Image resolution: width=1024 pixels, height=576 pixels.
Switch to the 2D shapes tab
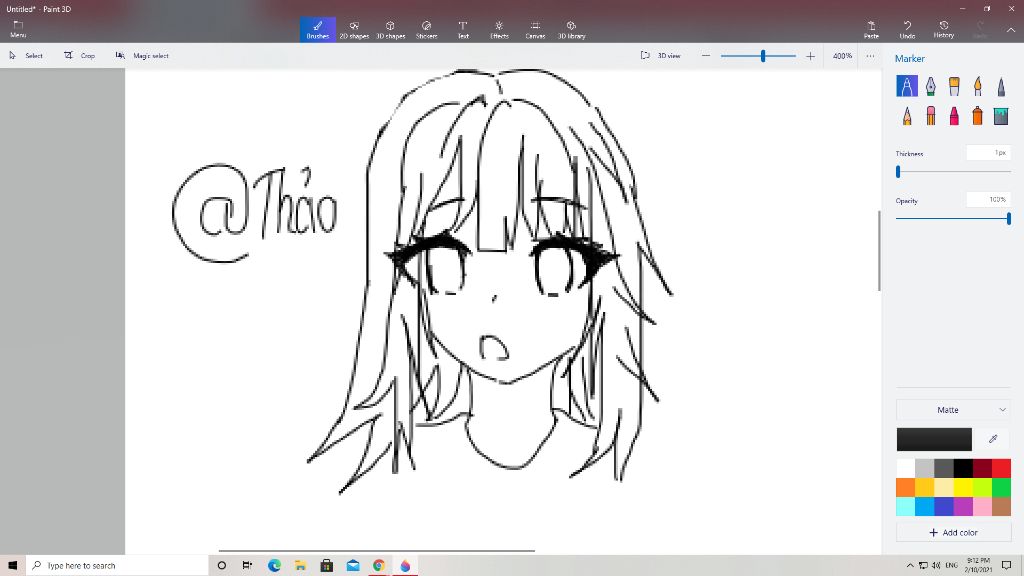[x=354, y=29]
